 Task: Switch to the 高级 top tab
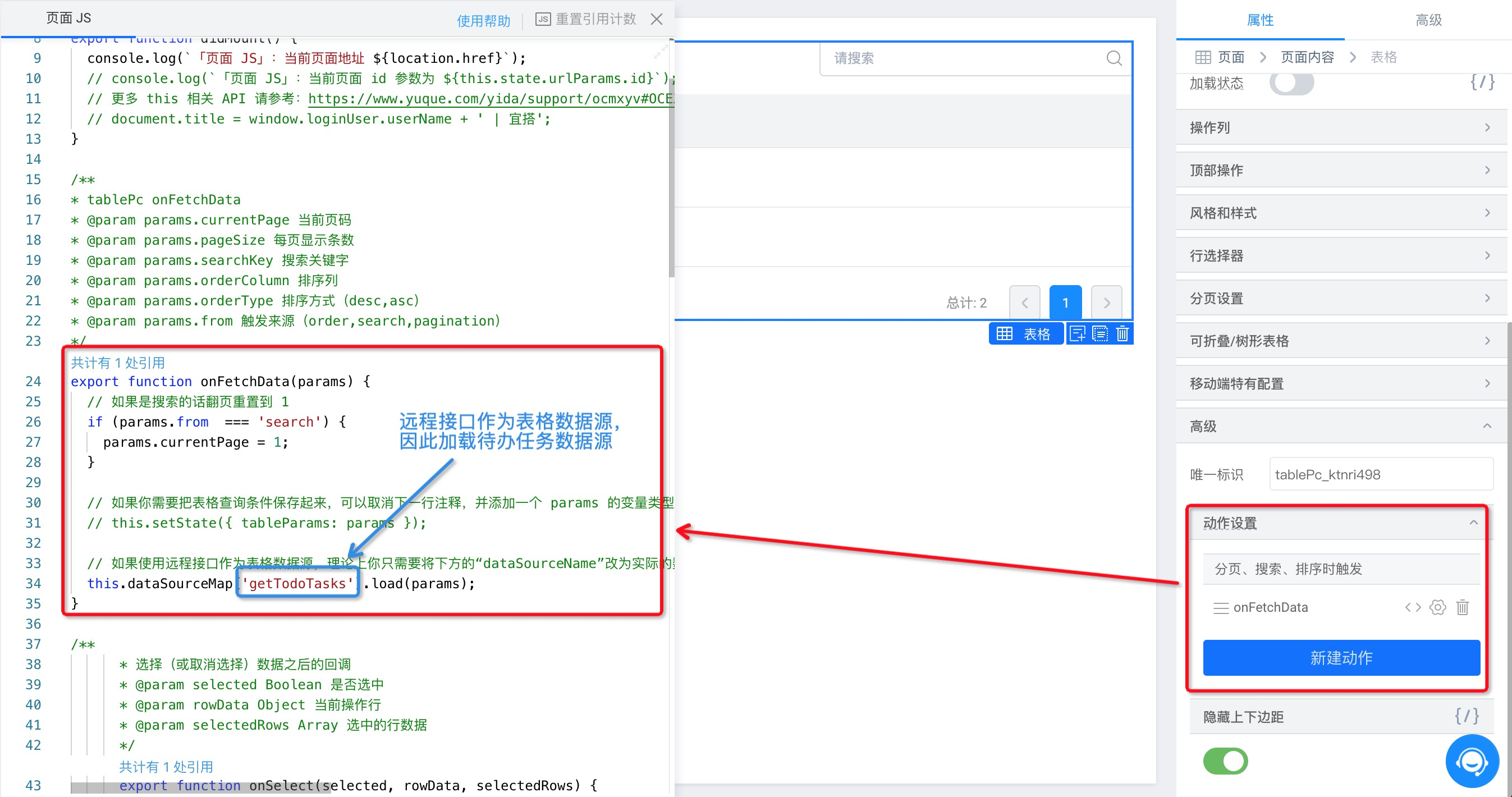1428,20
